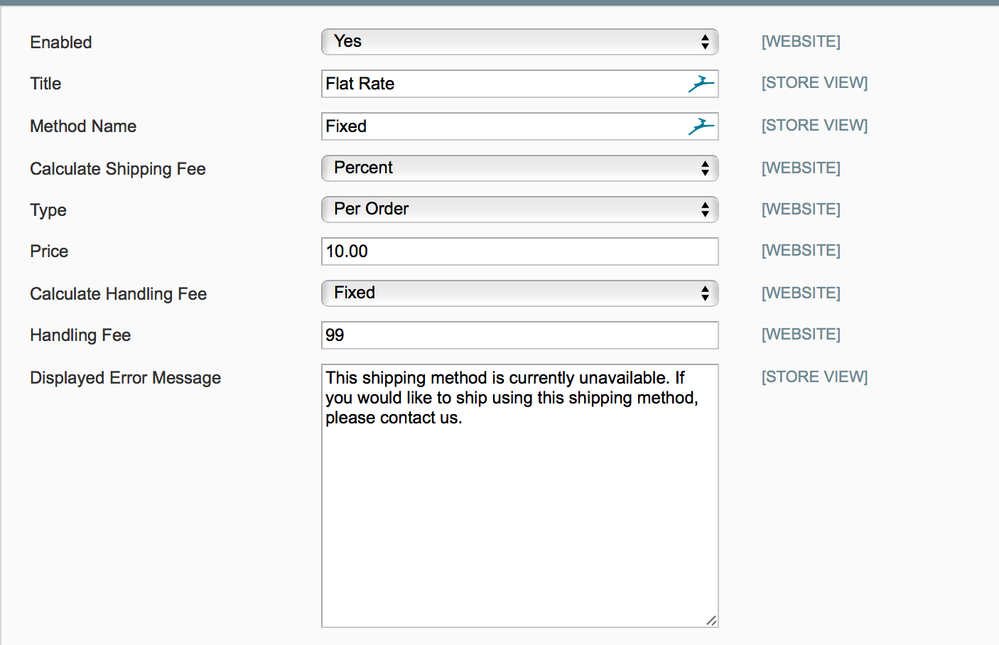Click the Displayed Error Message label
999x645 pixels.
tap(125, 378)
